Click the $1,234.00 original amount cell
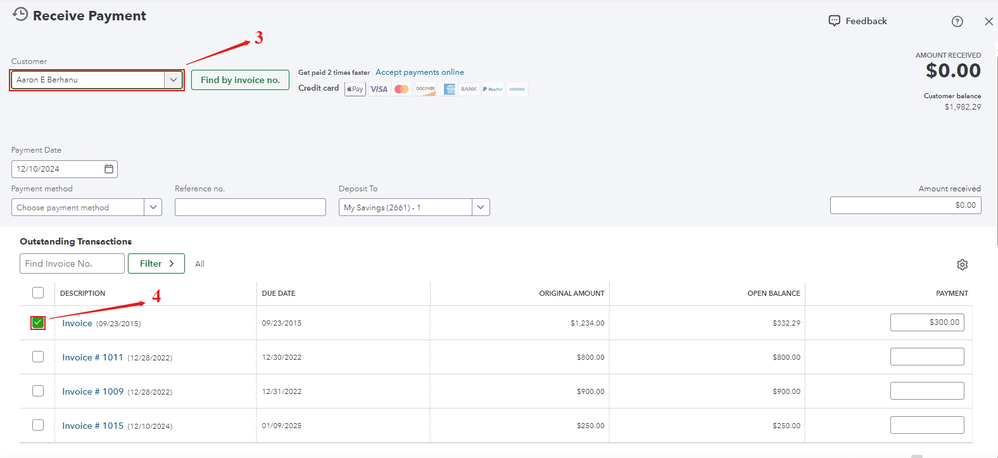This screenshot has height=458, width=998. 587,323
